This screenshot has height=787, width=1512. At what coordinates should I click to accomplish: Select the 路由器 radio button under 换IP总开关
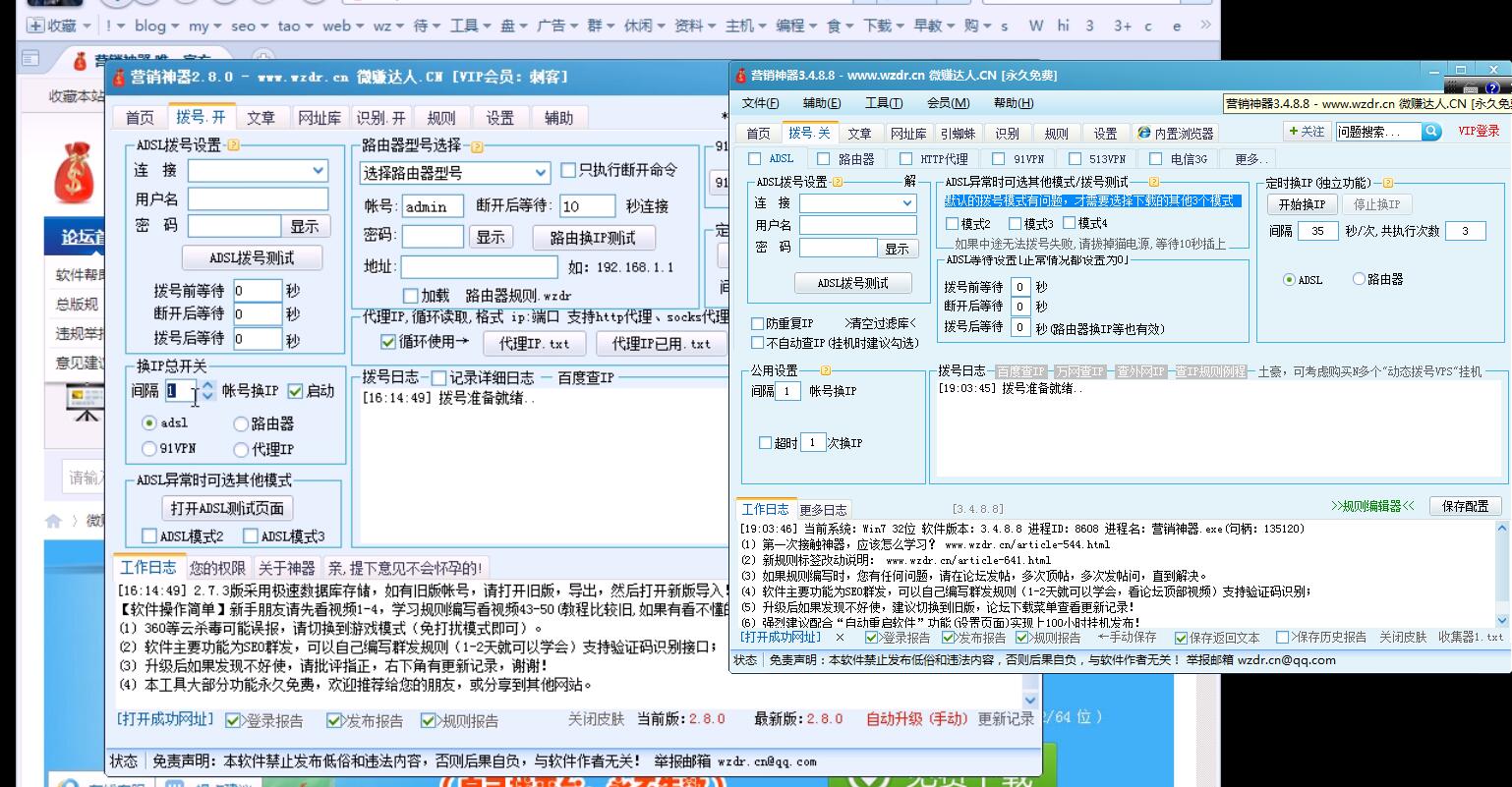(239, 423)
